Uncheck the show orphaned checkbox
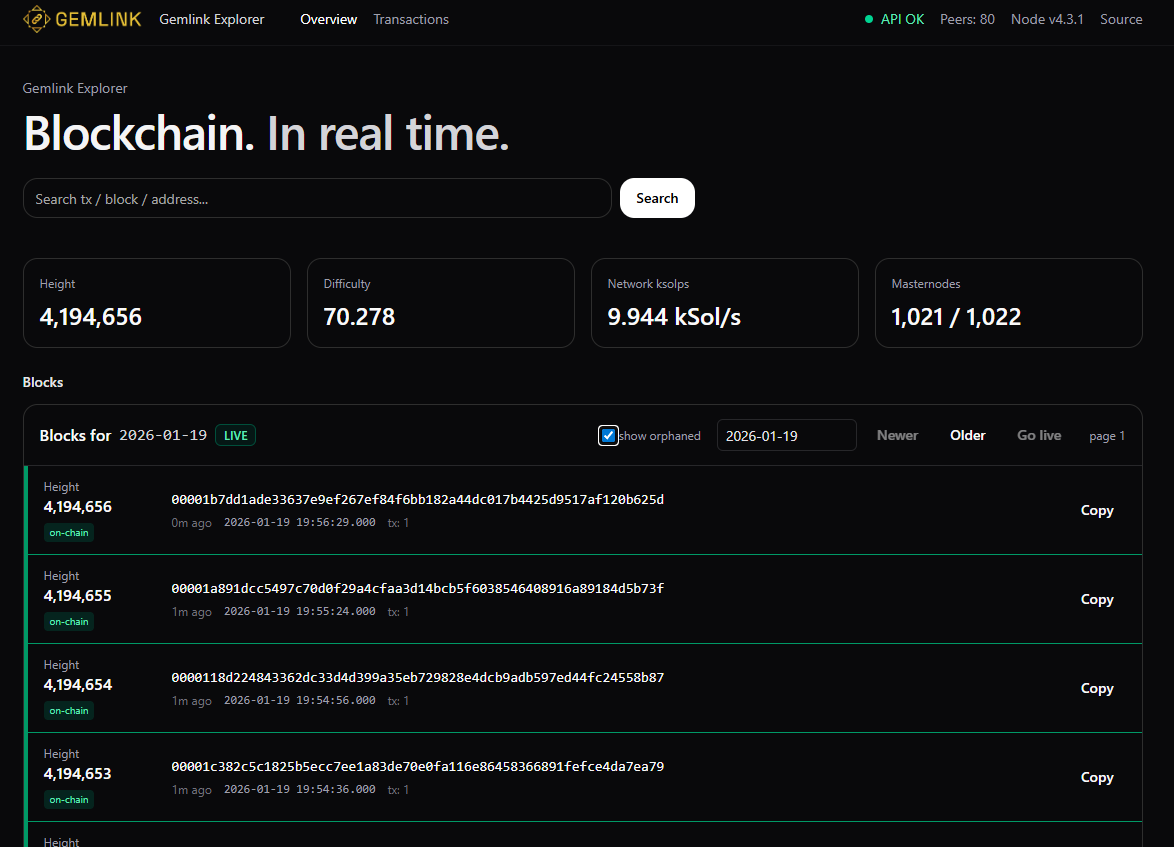This screenshot has height=847, width=1174. pos(608,435)
